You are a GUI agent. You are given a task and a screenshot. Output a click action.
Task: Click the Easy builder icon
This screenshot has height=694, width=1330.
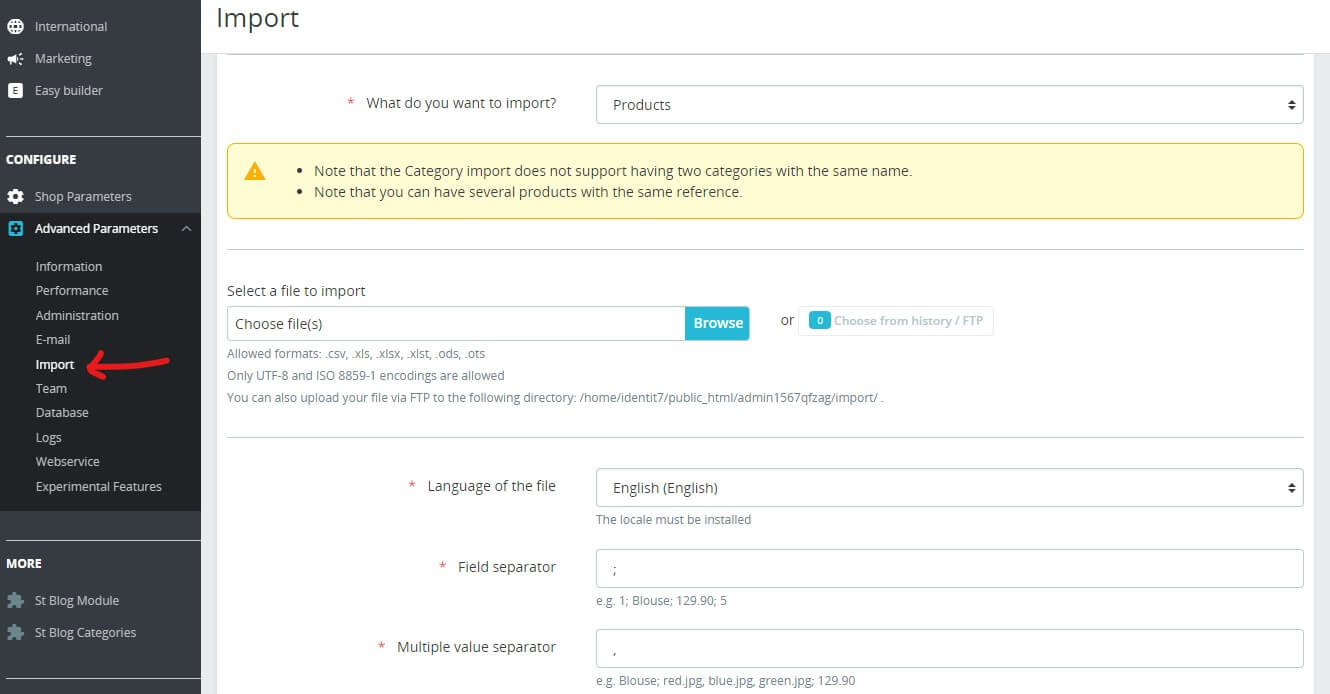[x=15, y=90]
